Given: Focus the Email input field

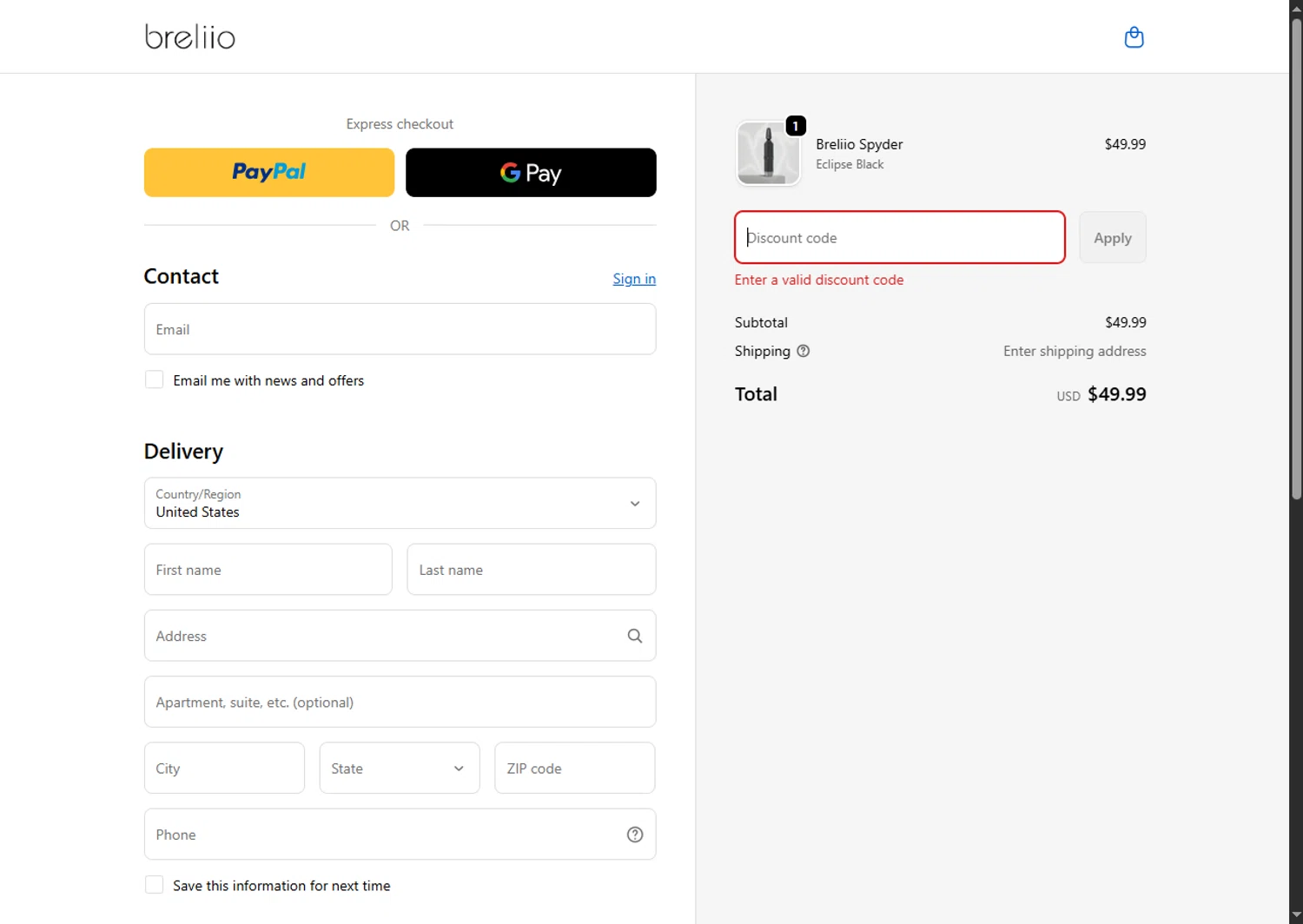Looking at the screenshot, I should (x=400, y=329).
